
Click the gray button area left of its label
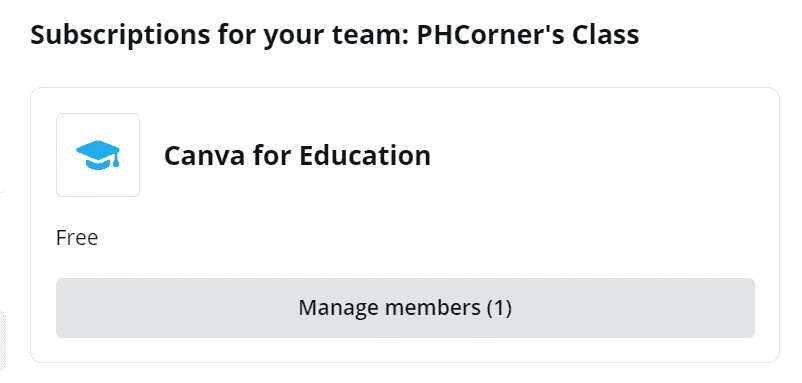[176, 308]
